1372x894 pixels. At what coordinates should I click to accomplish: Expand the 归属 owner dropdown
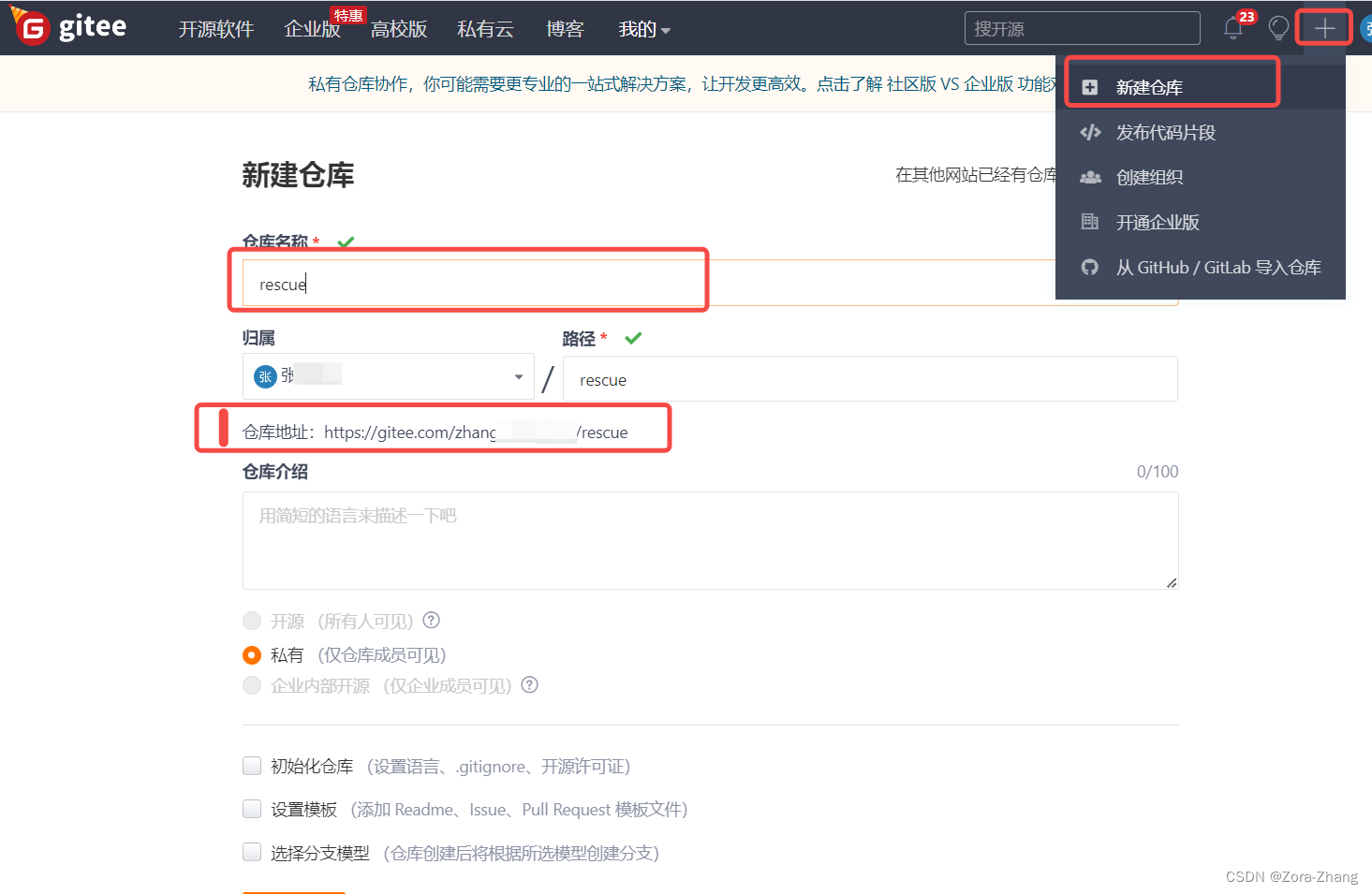pyautogui.click(x=389, y=376)
